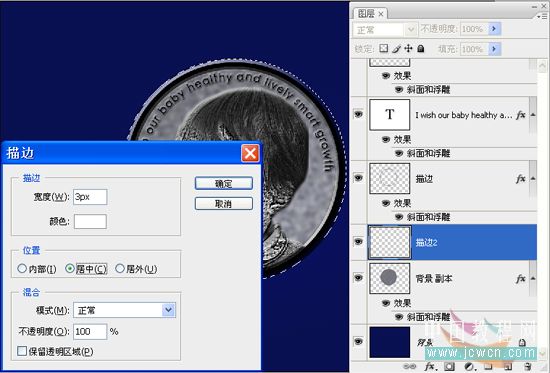The width and height of the screenshot is (550, 373).
Task: Click 取消 button in 描边 dialog
Action: (x=223, y=204)
